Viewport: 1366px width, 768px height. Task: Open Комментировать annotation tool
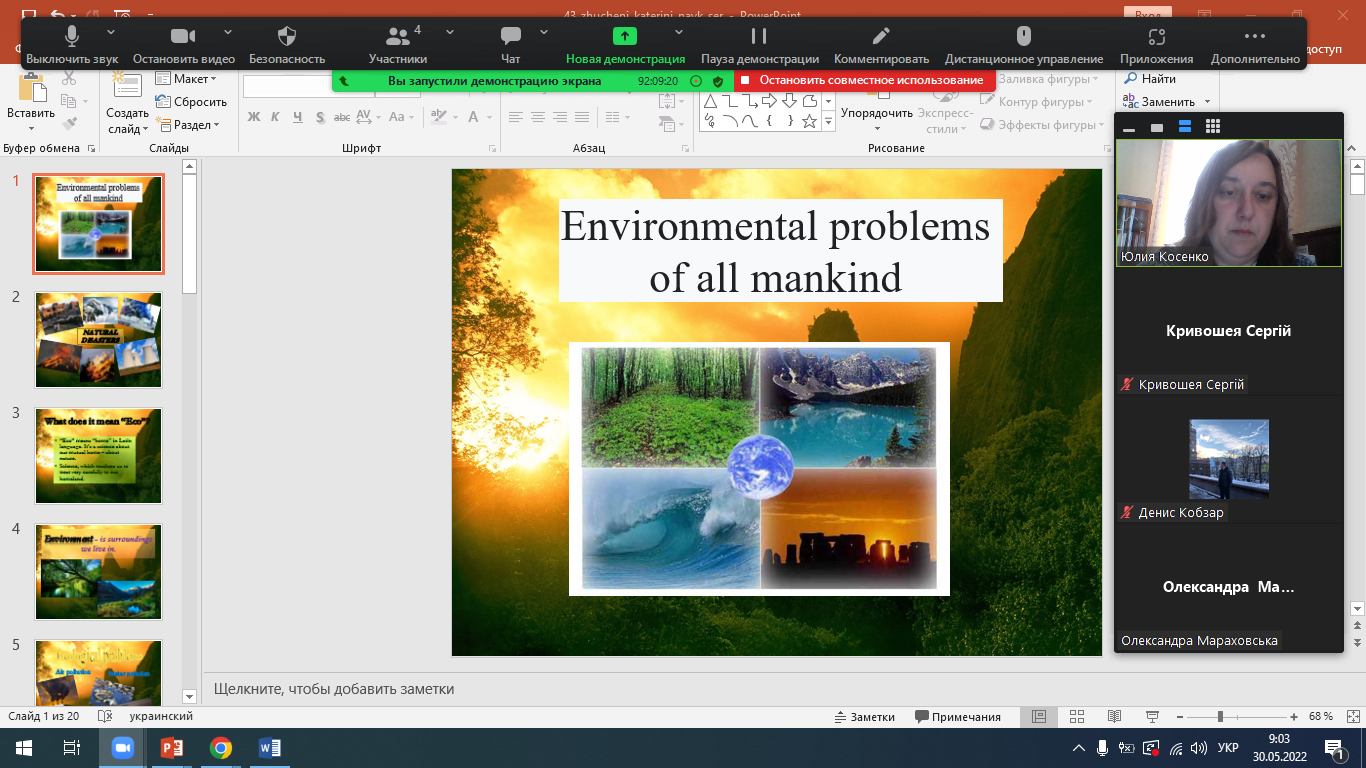881,46
